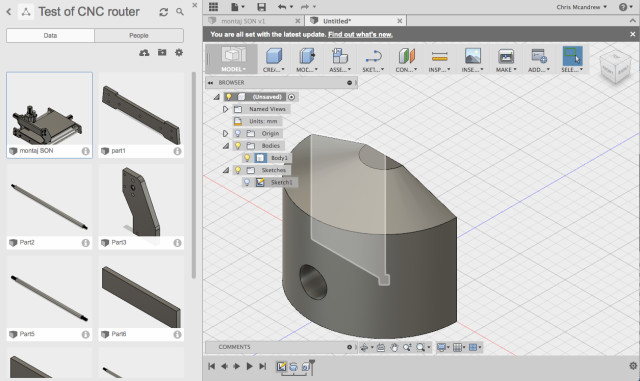Show info for montaj SON

coord(85,151)
